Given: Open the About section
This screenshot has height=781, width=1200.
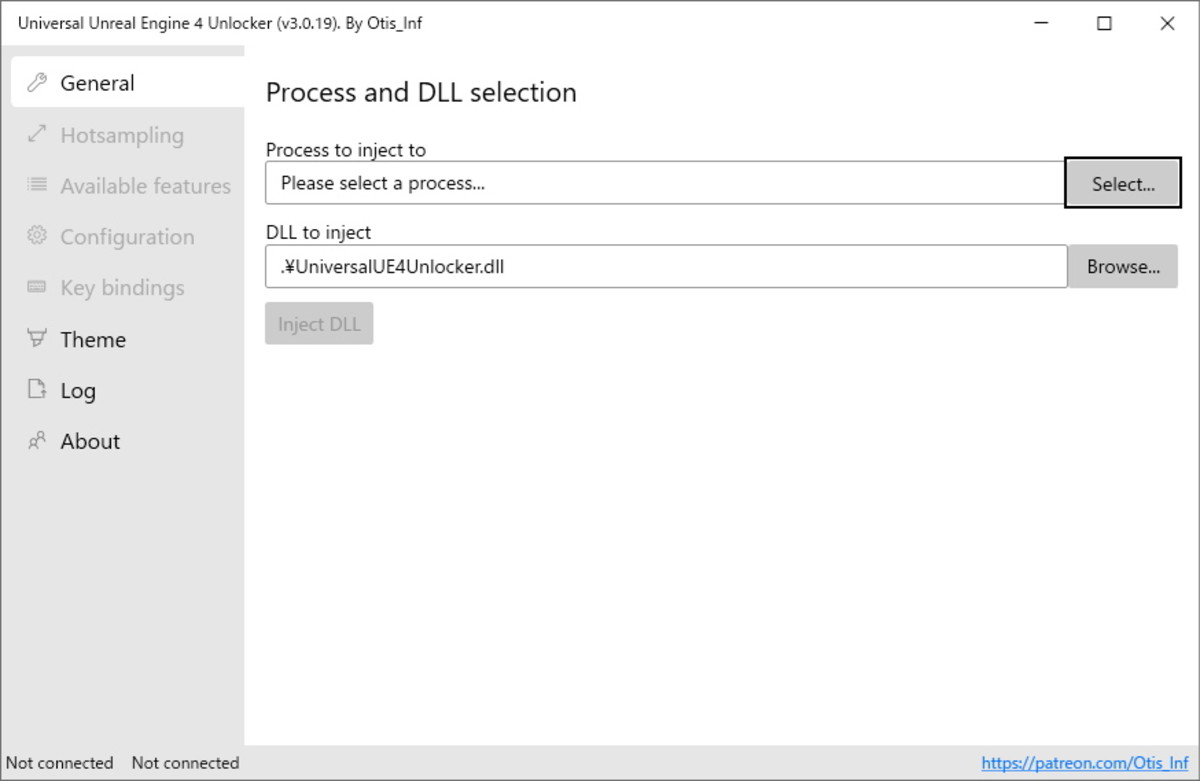Looking at the screenshot, I should [x=90, y=441].
